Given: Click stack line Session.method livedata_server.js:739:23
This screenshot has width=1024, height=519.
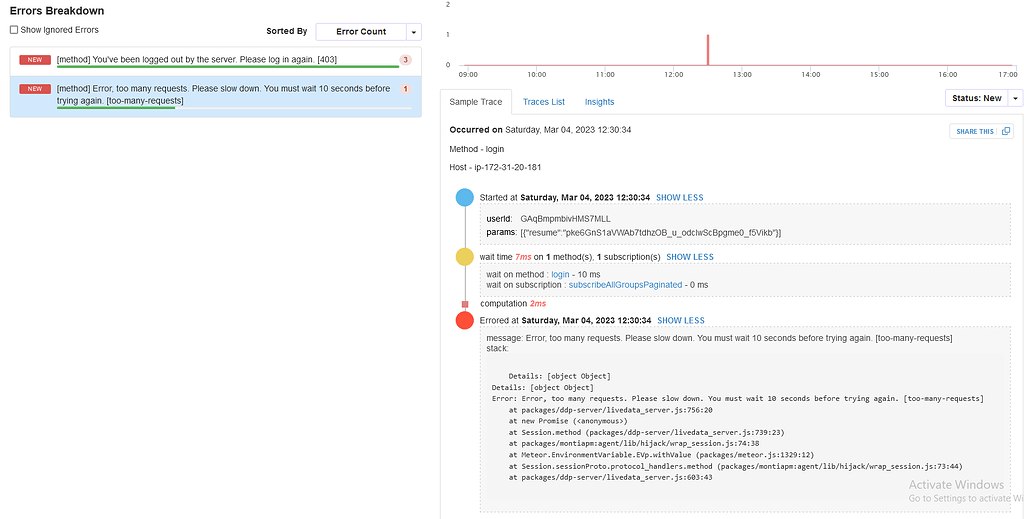Looking at the screenshot, I should click(x=646, y=432).
